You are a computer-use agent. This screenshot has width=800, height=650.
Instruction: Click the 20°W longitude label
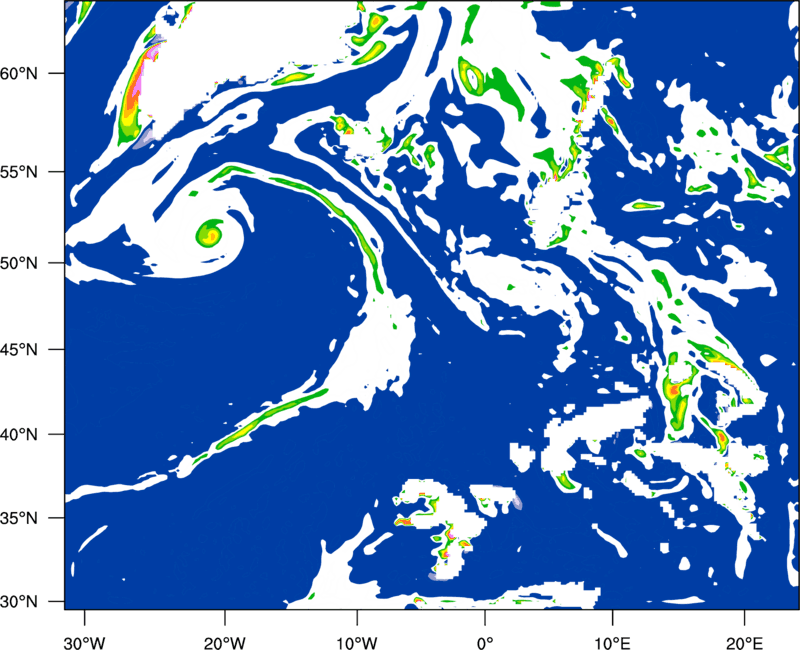tap(224, 643)
